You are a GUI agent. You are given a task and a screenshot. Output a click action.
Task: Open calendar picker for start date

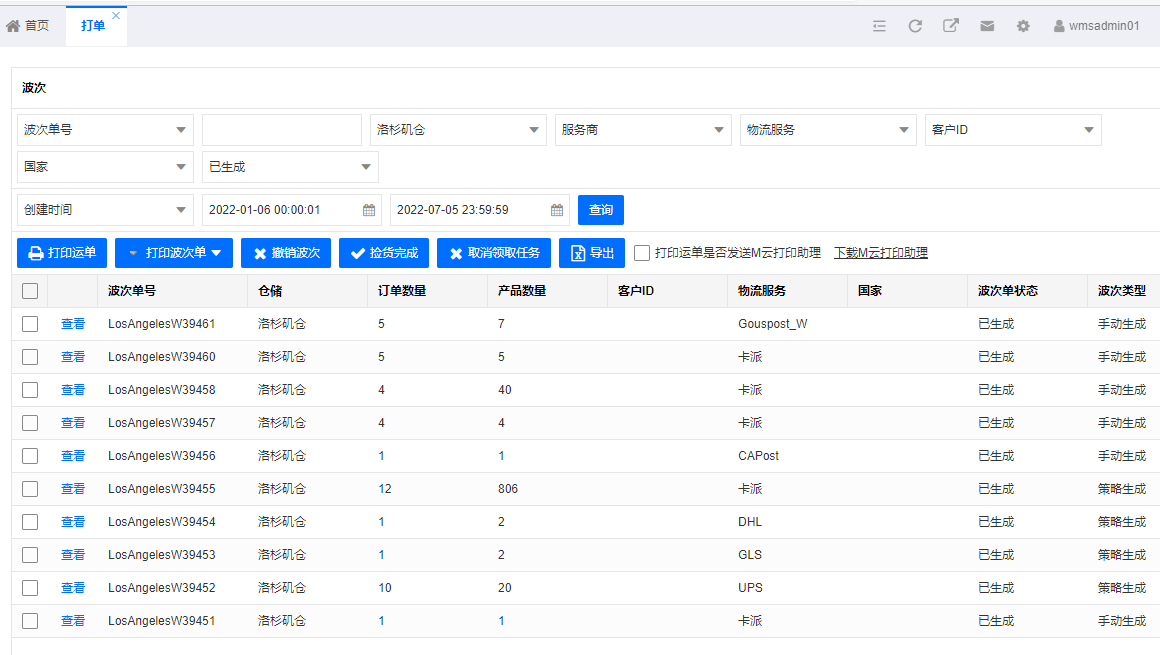[x=369, y=210]
